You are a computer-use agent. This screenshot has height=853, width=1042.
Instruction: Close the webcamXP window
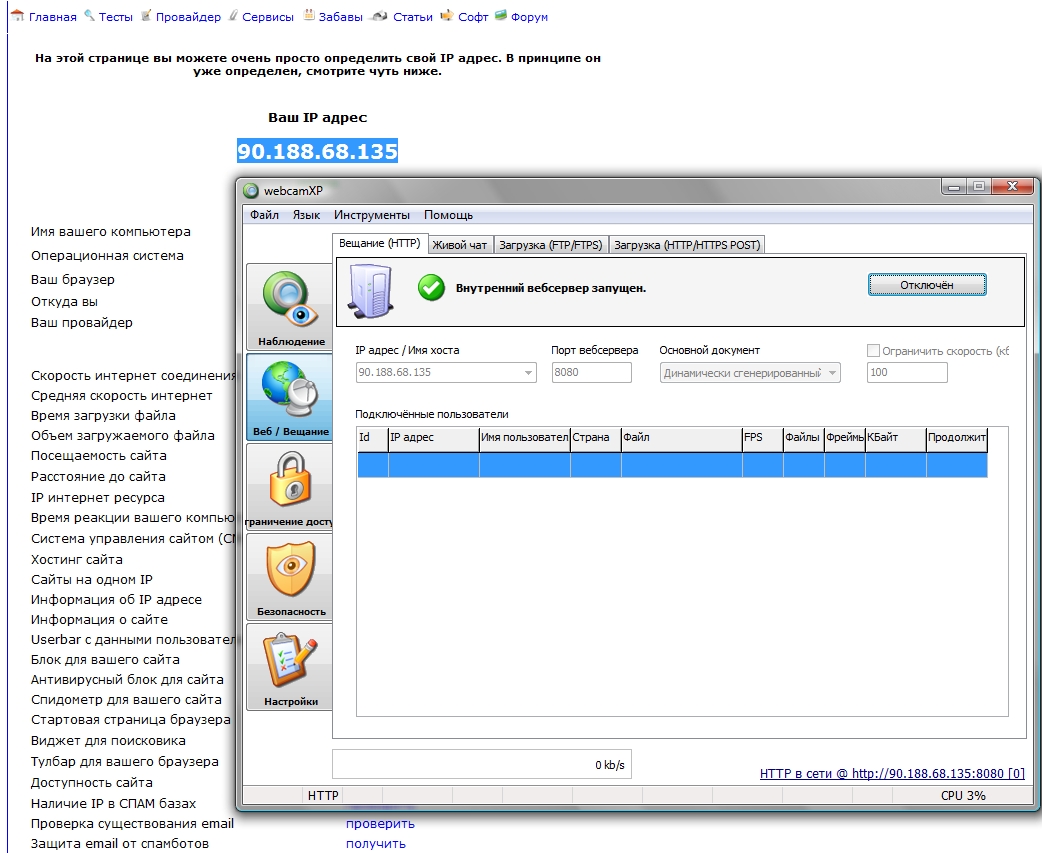click(1011, 187)
